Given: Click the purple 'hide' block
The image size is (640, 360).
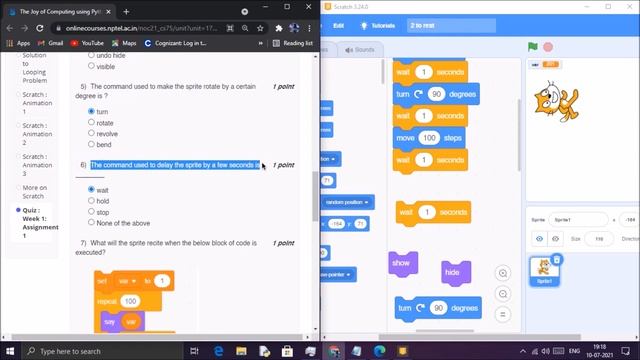Looking at the screenshot, I should [456, 273].
